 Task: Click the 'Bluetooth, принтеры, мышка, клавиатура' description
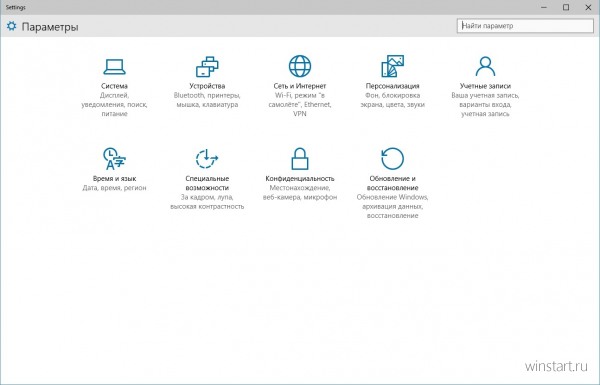point(207,100)
